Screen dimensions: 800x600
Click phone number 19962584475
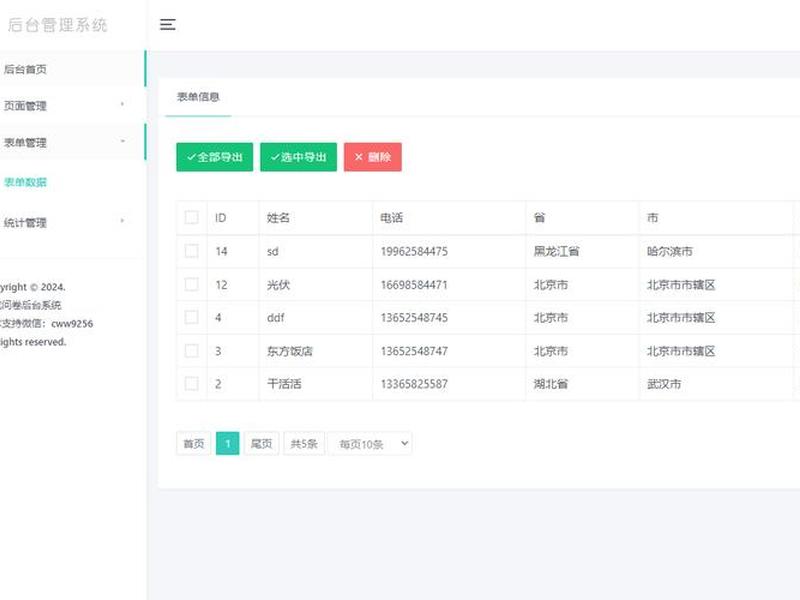(414, 252)
